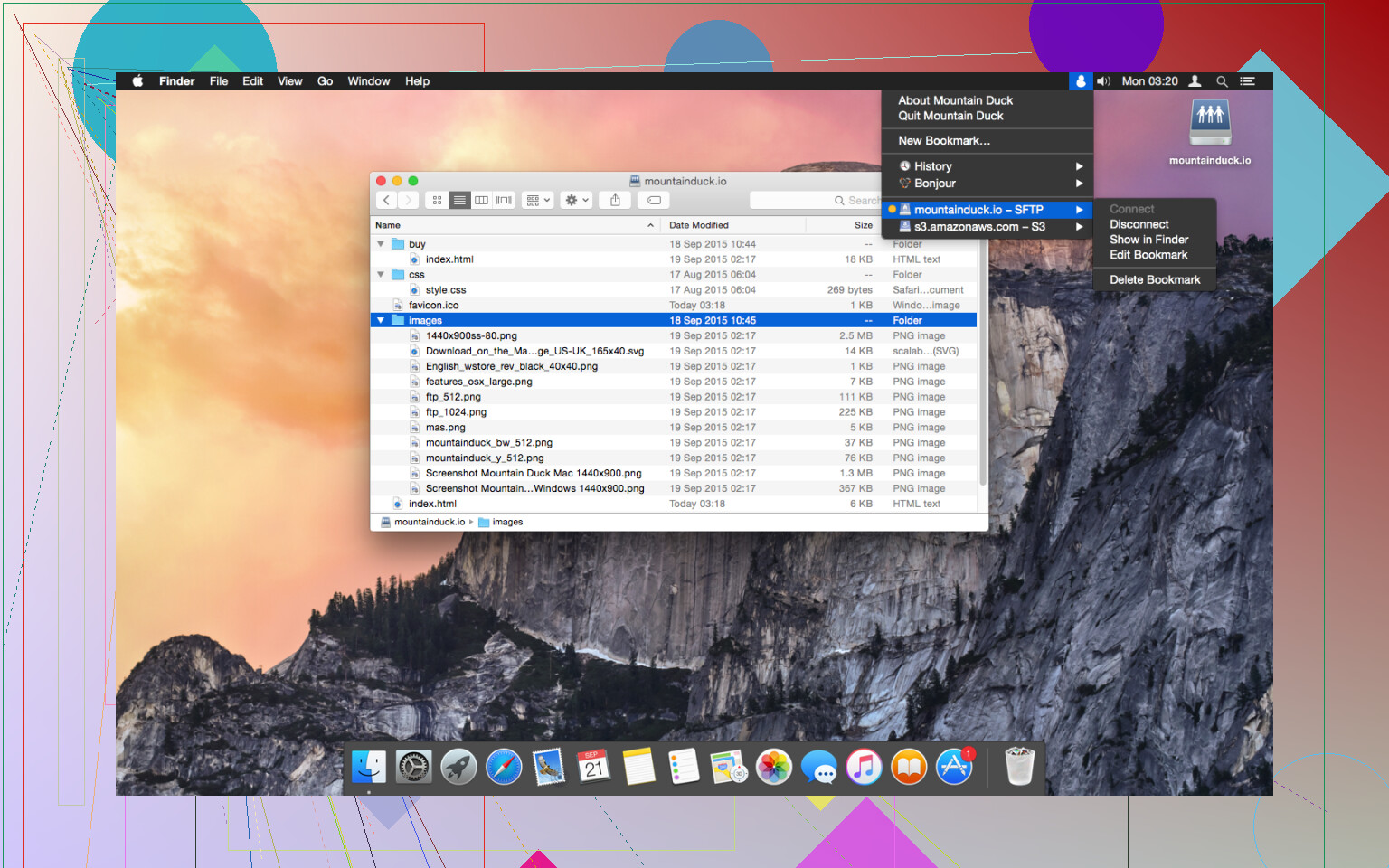Switch Finder to Cover Flow view

pyautogui.click(x=505, y=200)
